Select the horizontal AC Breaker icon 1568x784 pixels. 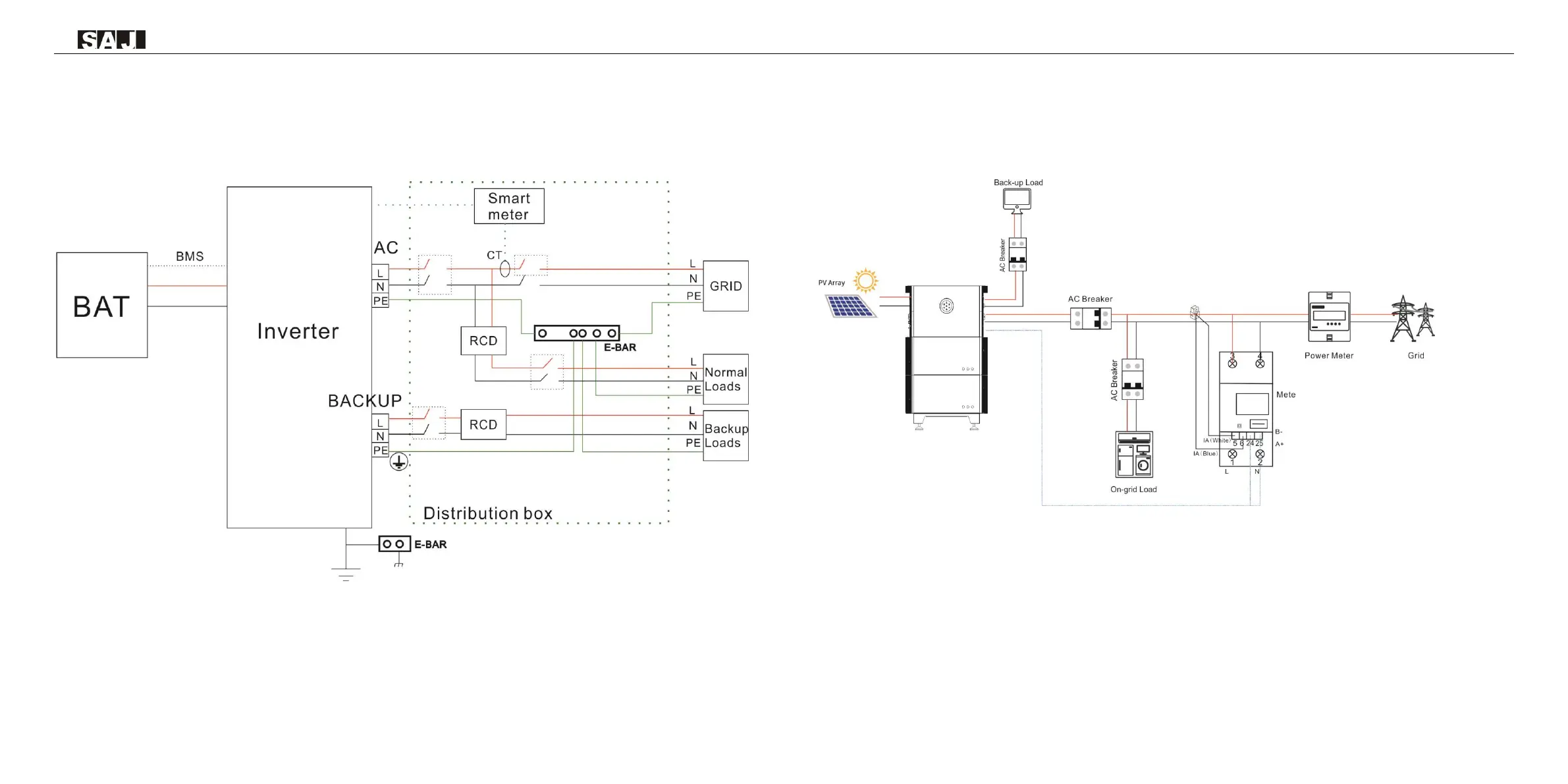click(1091, 319)
